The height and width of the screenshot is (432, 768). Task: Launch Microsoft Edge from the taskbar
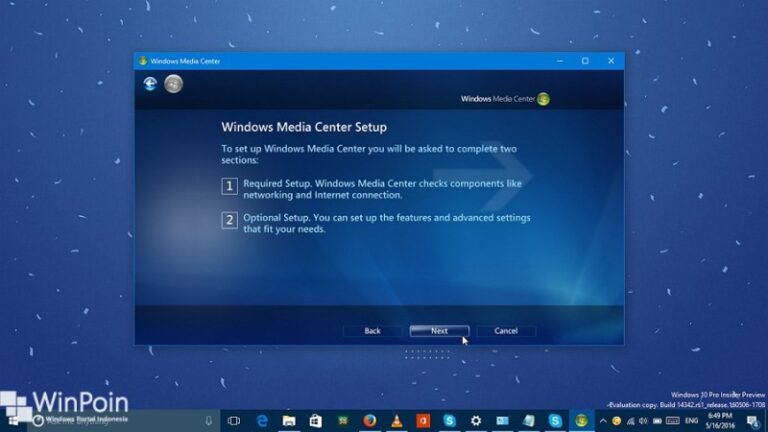tap(263, 421)
